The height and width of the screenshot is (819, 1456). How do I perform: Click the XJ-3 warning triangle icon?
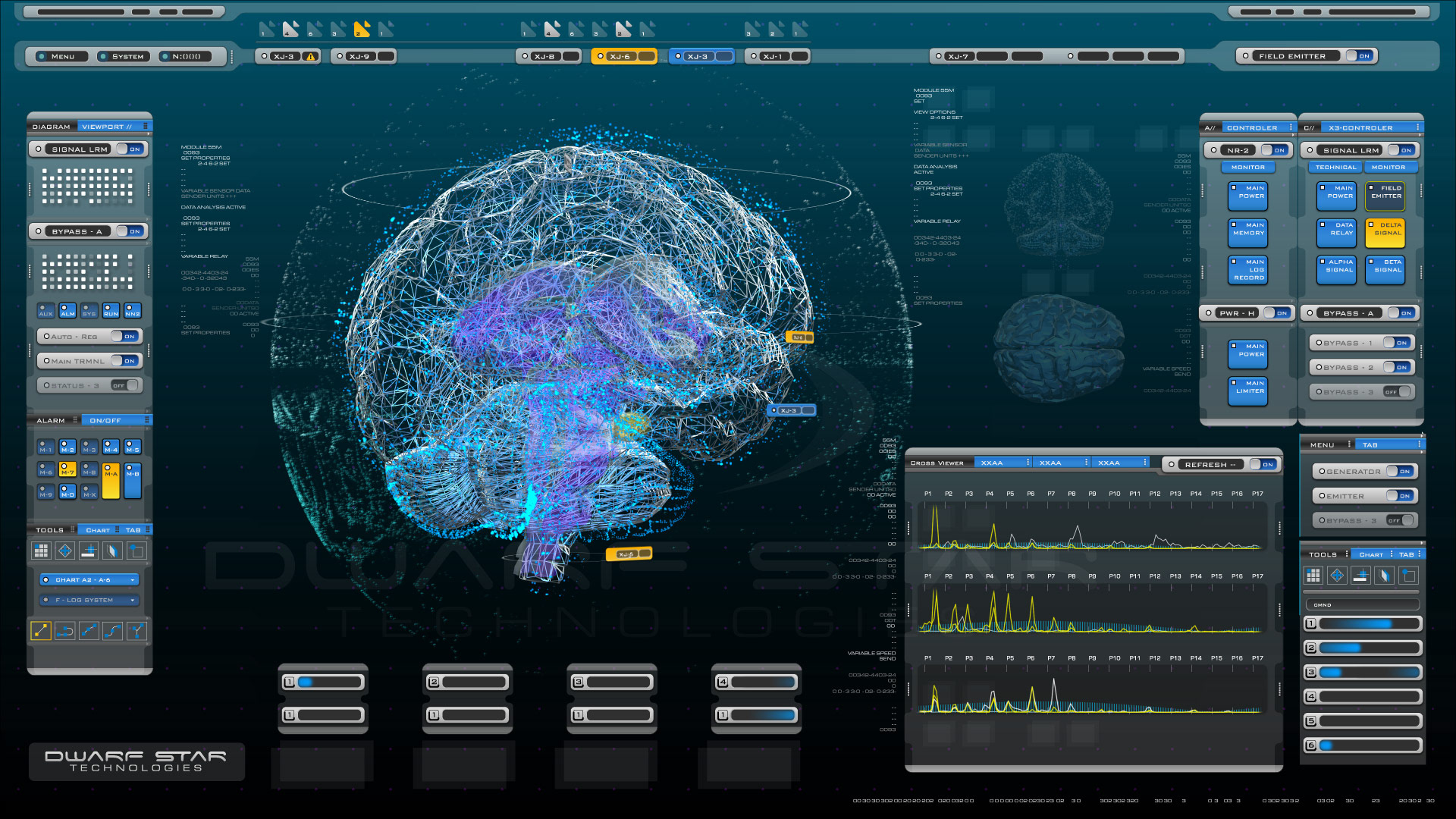pos(310,56)
